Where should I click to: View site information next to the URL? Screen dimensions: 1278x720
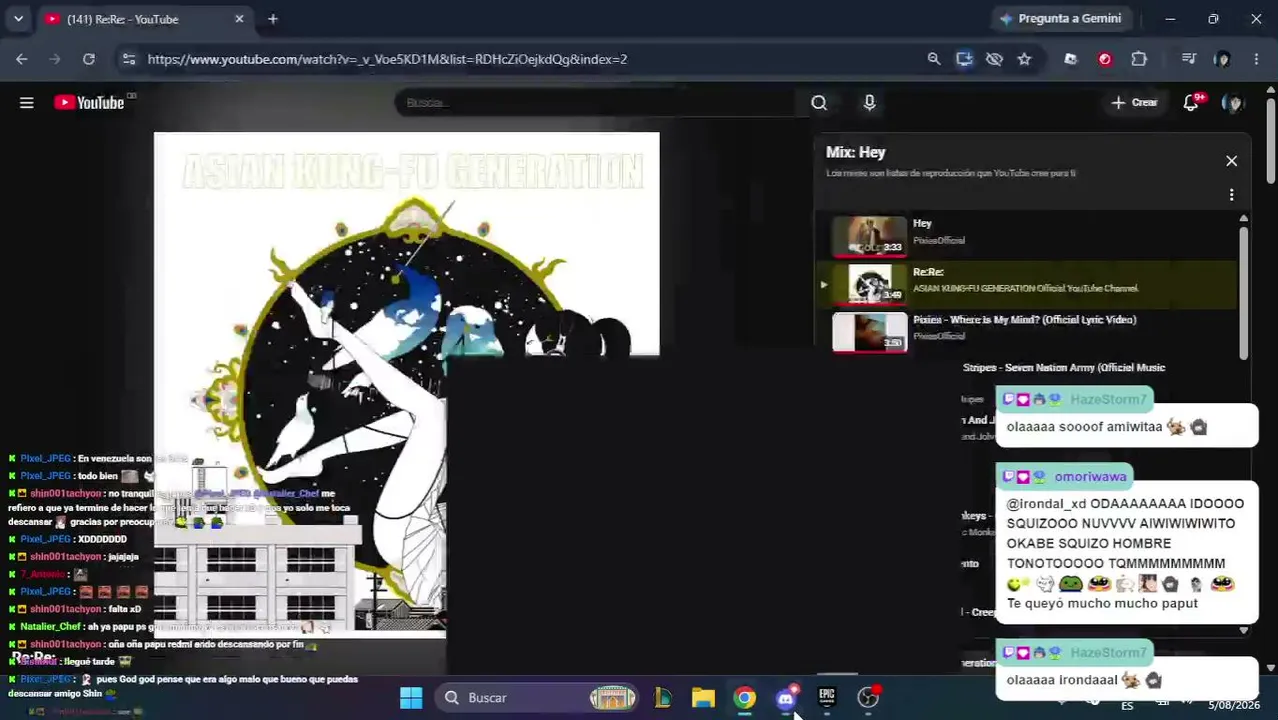click(129, 59)
